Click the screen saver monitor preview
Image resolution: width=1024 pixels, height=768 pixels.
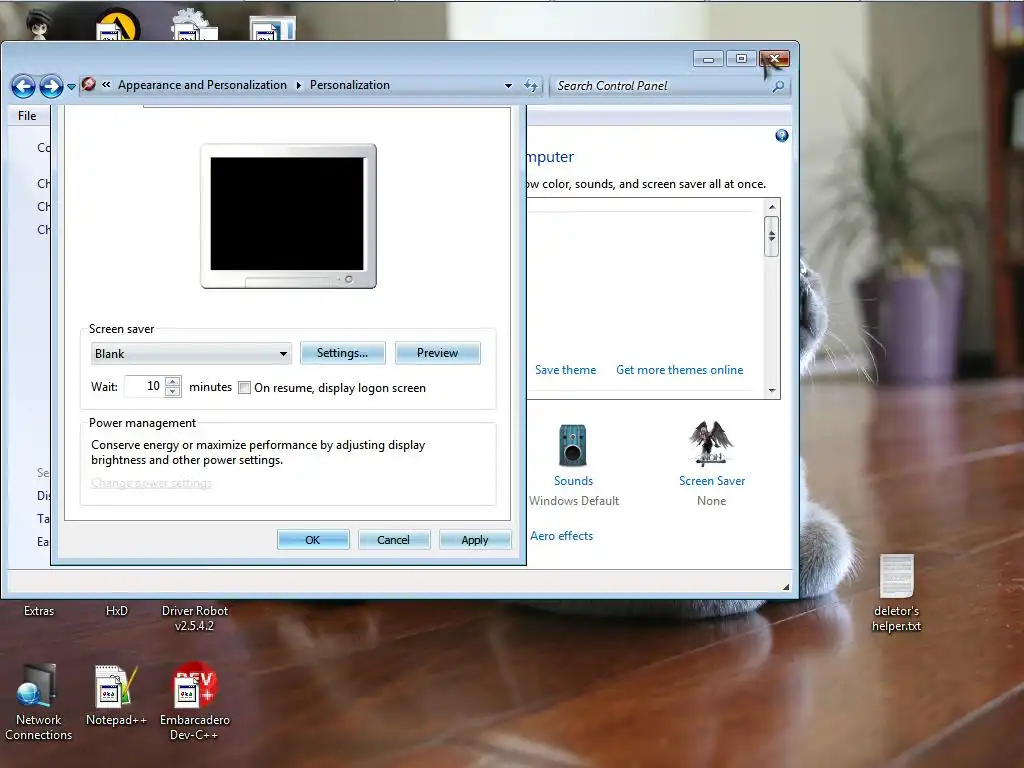(288, 216)
